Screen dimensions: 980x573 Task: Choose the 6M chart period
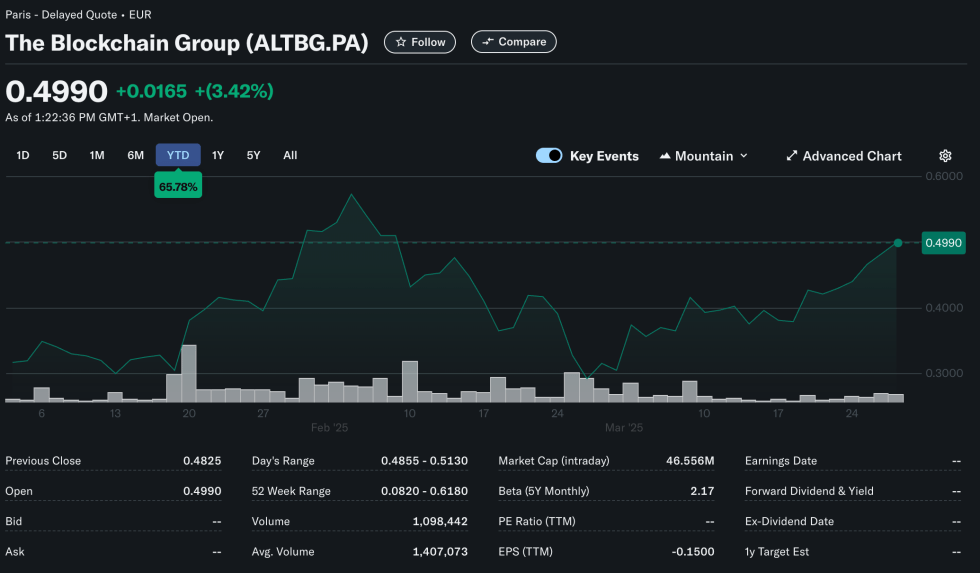pyautogui.click(x=135, y=155)
